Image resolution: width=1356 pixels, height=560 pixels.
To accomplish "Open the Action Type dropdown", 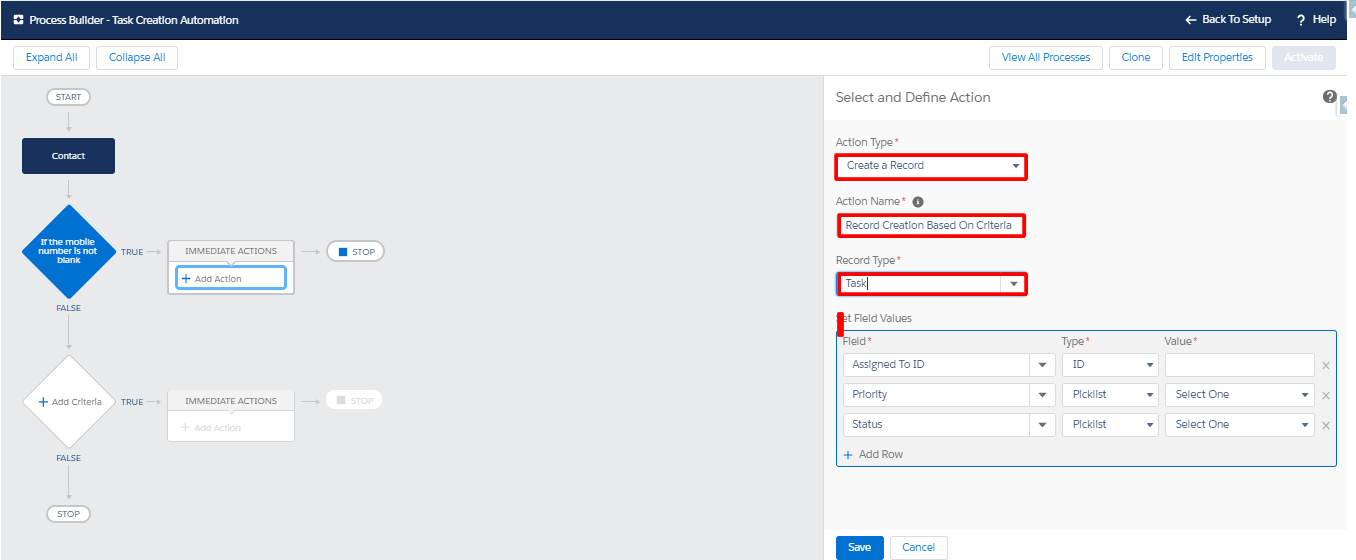I will (931, 166).
